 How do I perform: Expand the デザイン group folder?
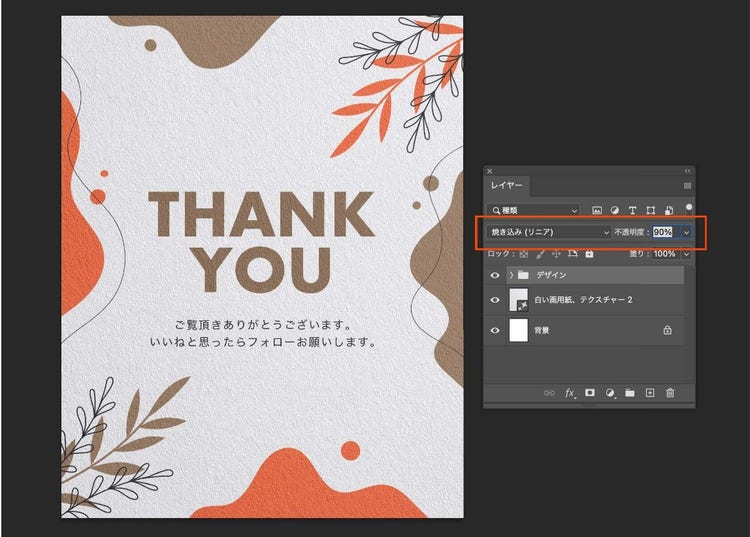(x=511, y=274)
